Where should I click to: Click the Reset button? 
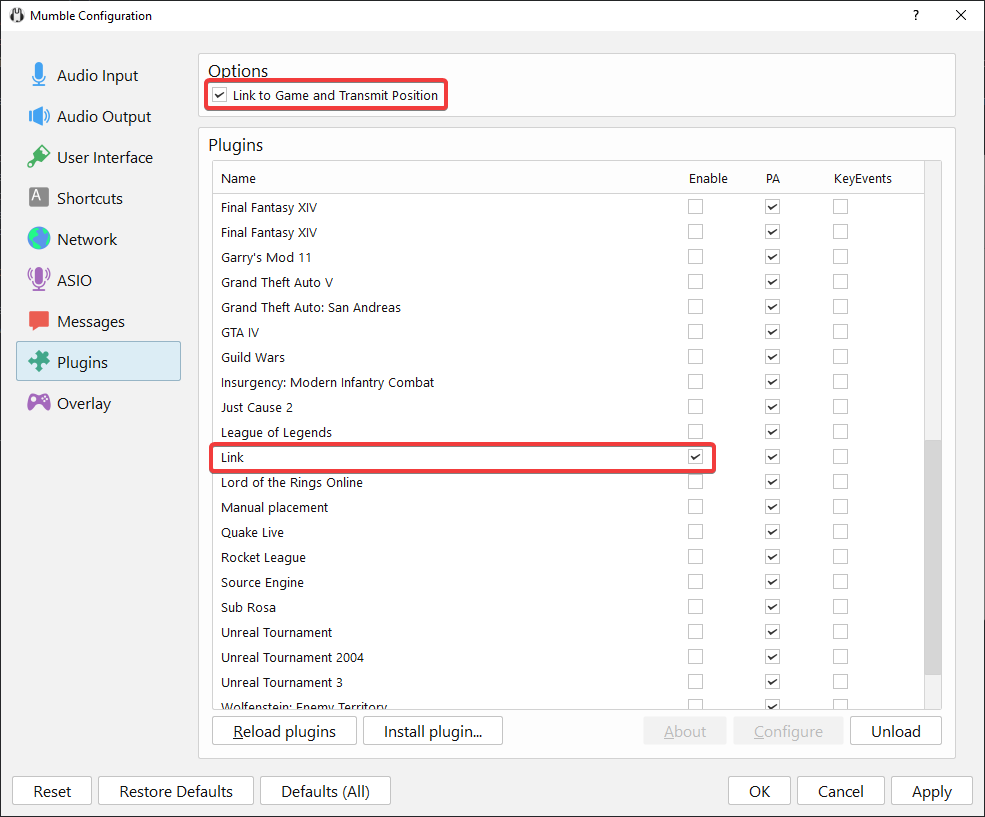[52, 791]
